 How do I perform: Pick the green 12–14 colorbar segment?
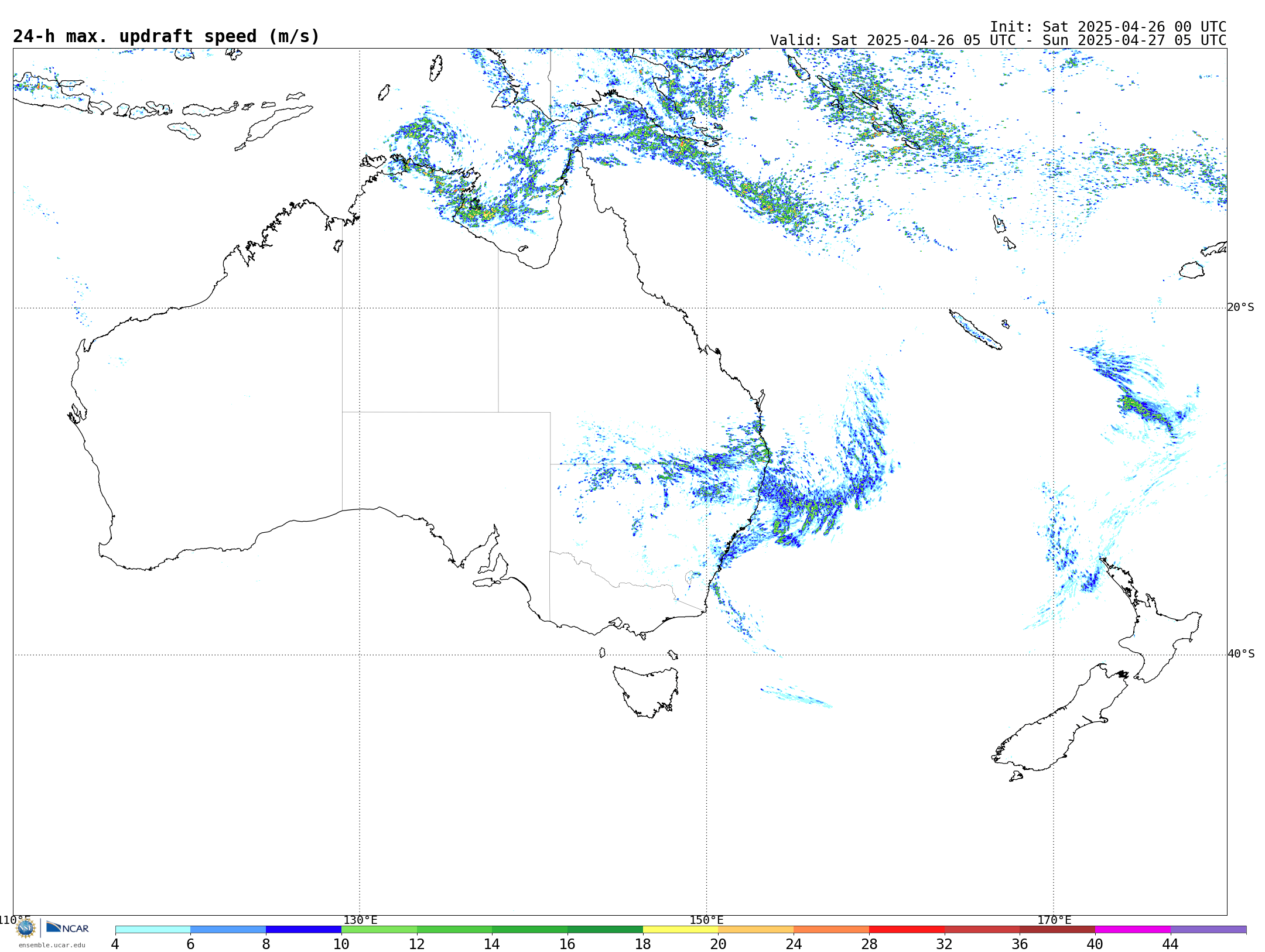coord(454,930)
